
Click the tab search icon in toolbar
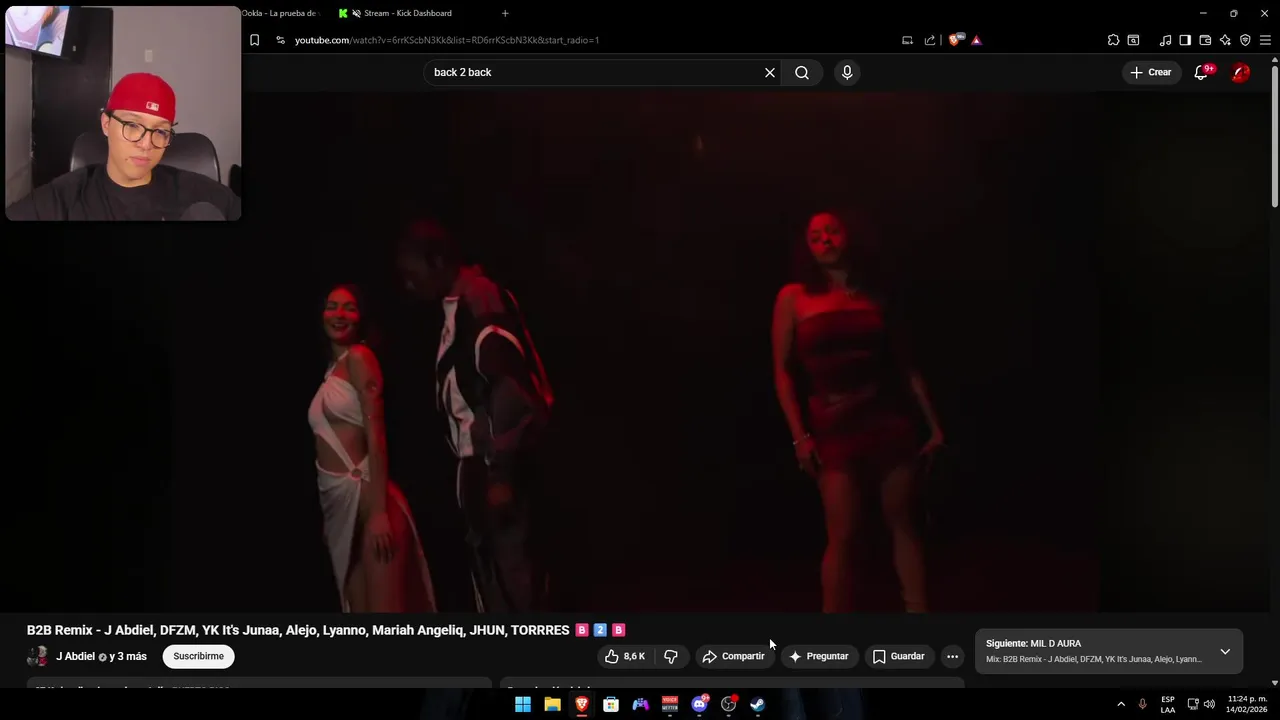[x=1133, y=40]
